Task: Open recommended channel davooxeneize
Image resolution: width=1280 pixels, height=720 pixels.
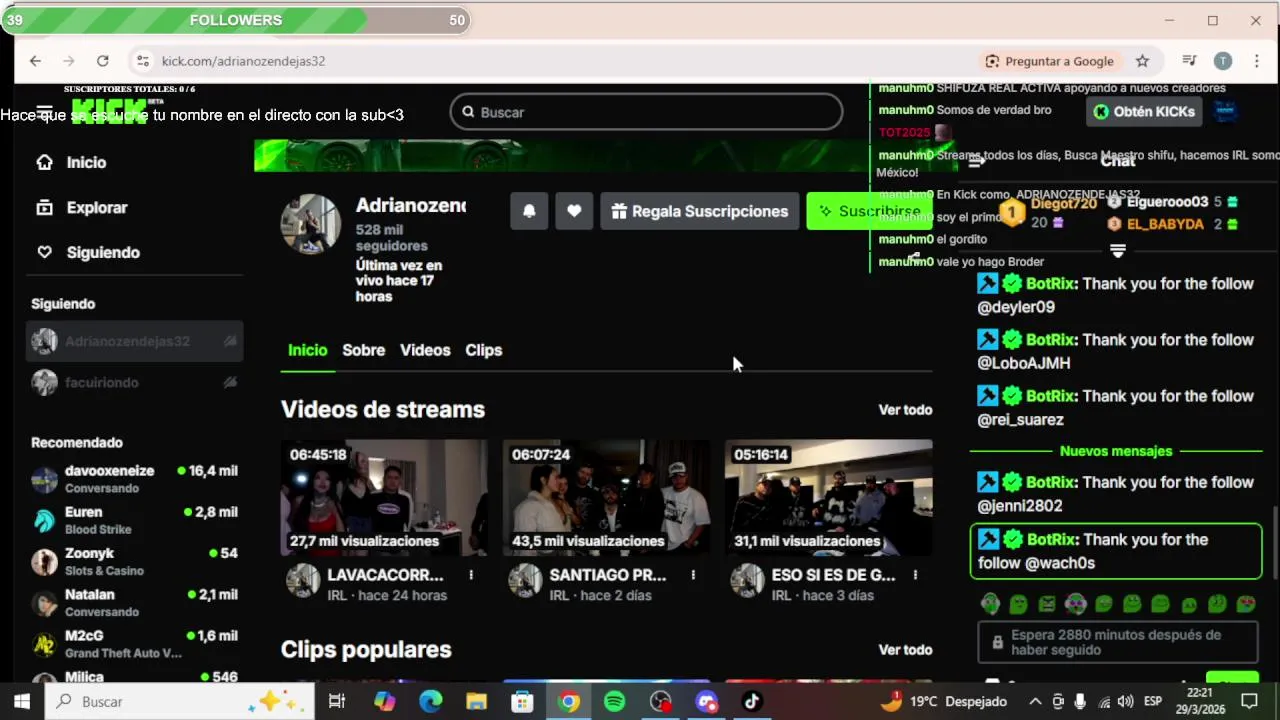Action: 134,479
